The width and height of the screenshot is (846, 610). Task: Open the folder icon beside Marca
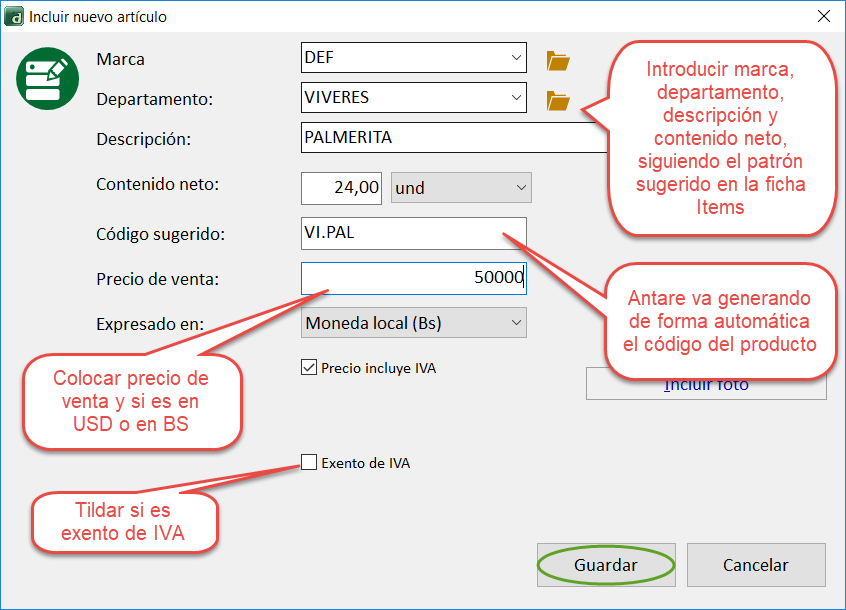click(x=558, y=61)
